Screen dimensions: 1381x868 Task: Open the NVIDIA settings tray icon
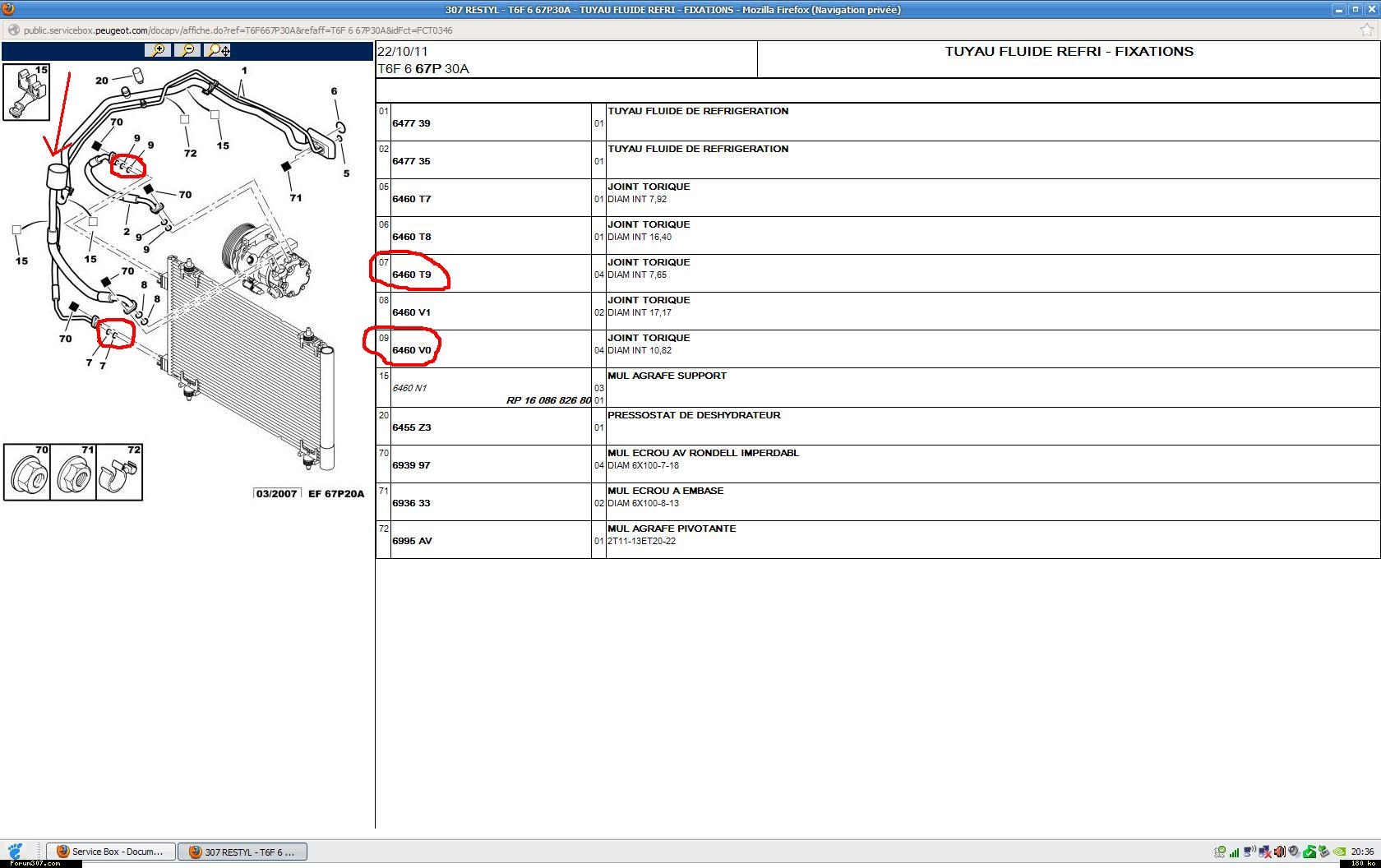(1340, 852)
